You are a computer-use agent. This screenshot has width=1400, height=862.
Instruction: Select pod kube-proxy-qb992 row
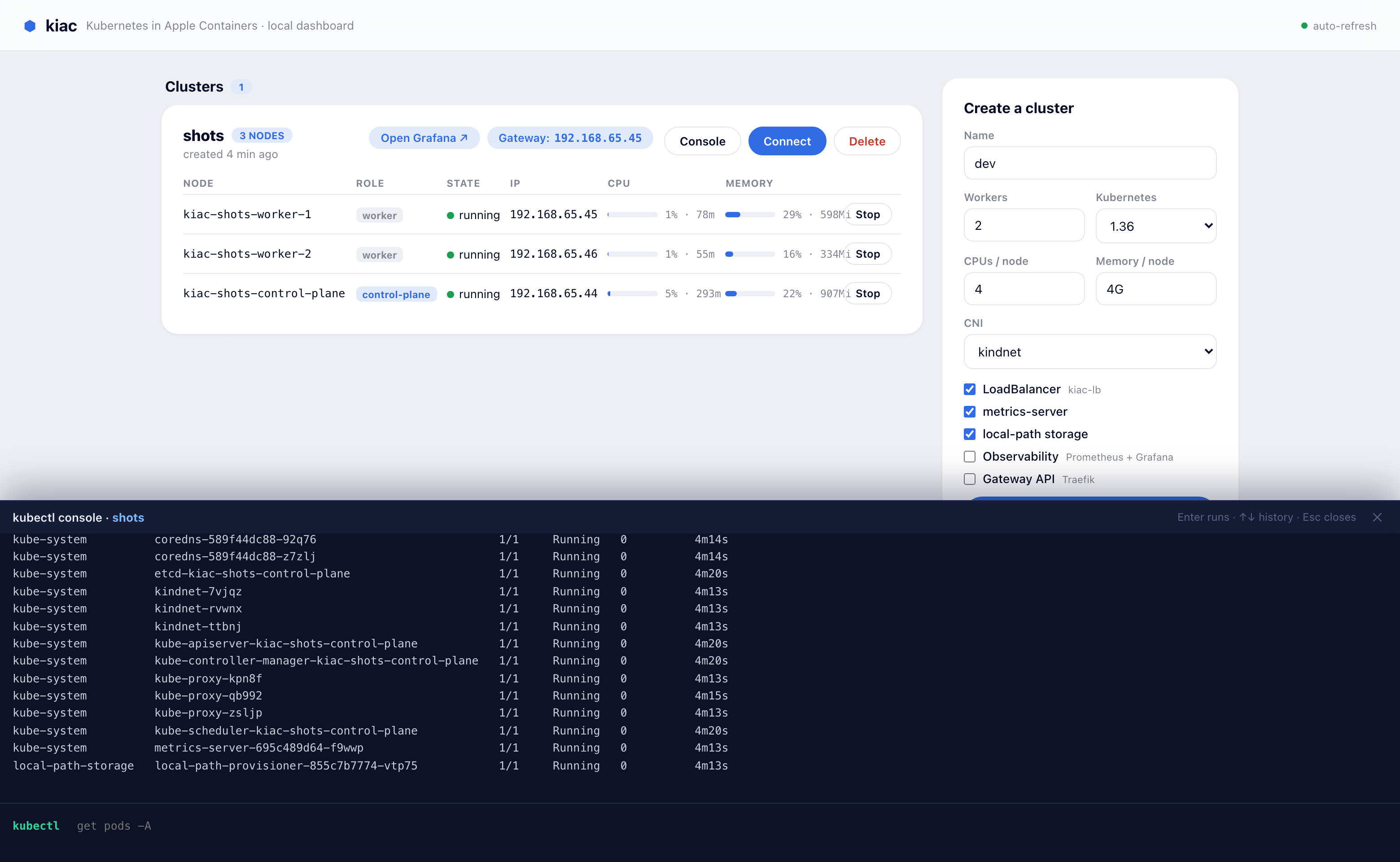(x=370, y=695)
